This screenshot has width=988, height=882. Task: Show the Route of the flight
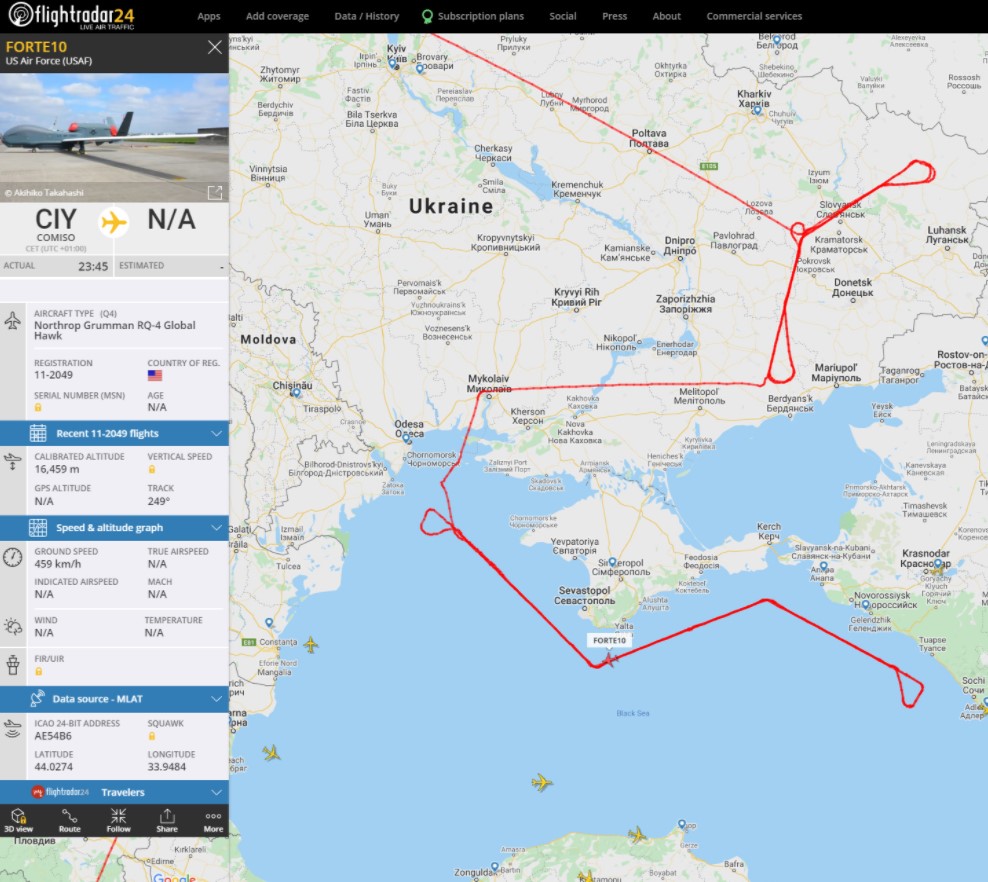coord(69,821)
